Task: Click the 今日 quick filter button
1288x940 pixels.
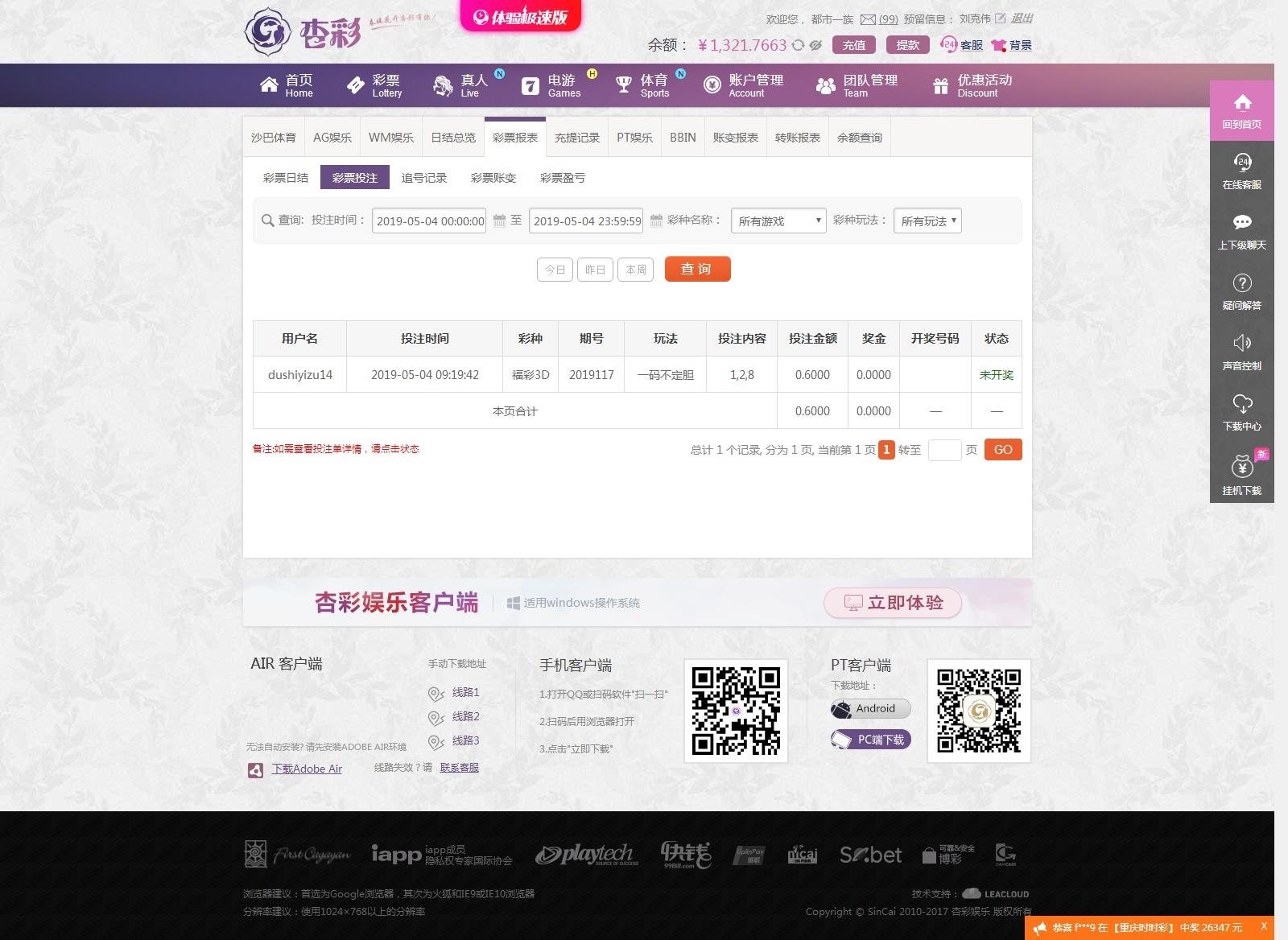Action: pyautogui.click(x=555, y=270)
